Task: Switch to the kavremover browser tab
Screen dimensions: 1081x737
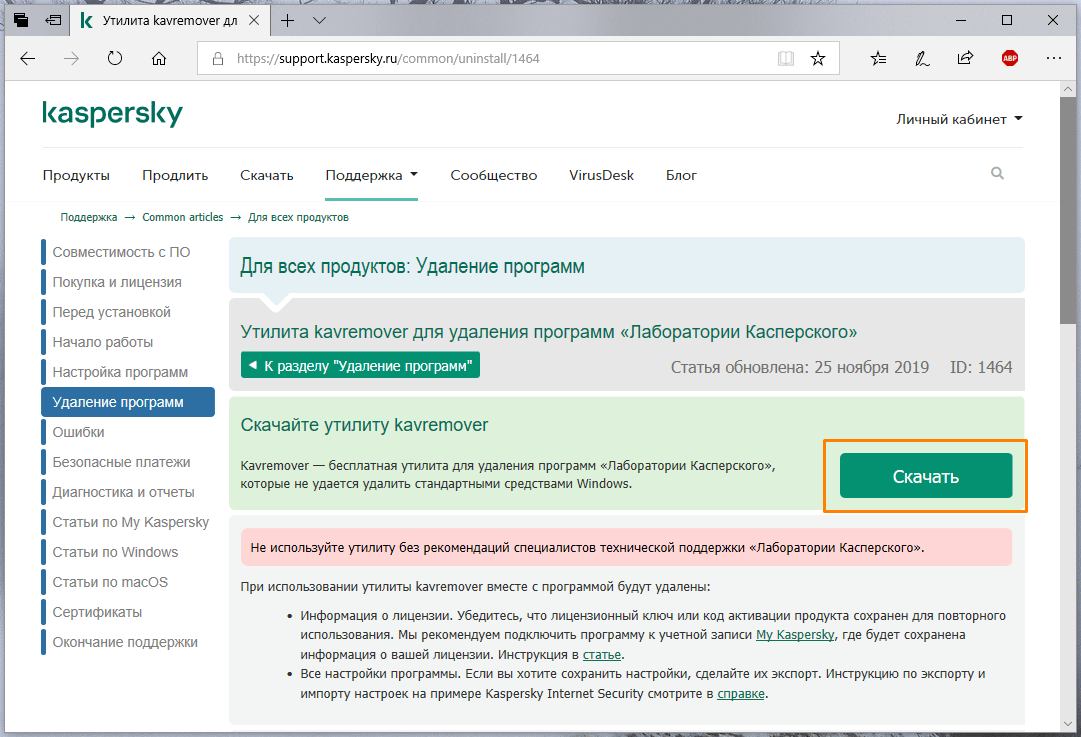Action: click(168, 20)
